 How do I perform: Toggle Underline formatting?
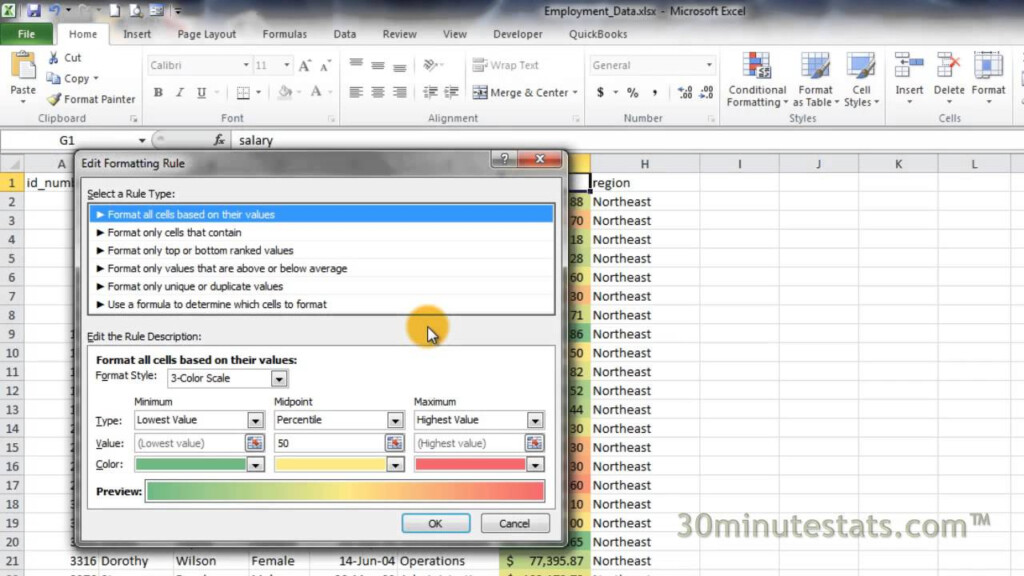[x=201, y=93]
